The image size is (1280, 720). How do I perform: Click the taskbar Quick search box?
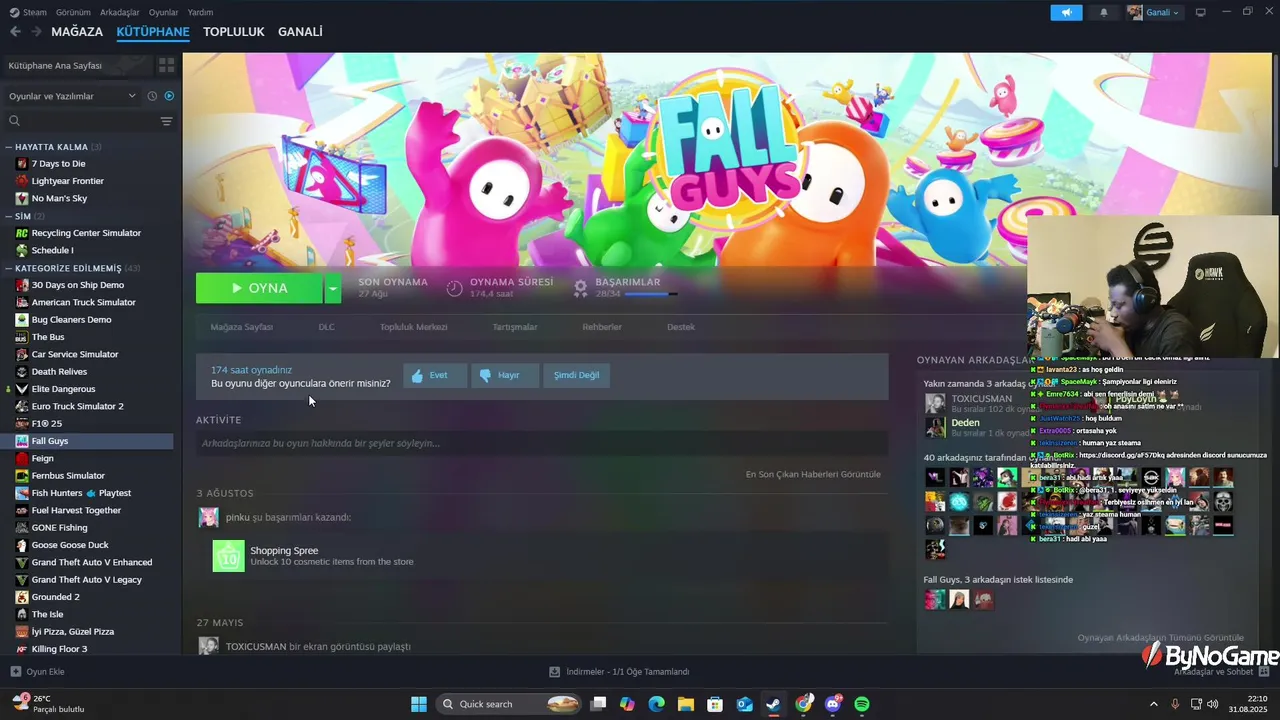click(510, 704)
